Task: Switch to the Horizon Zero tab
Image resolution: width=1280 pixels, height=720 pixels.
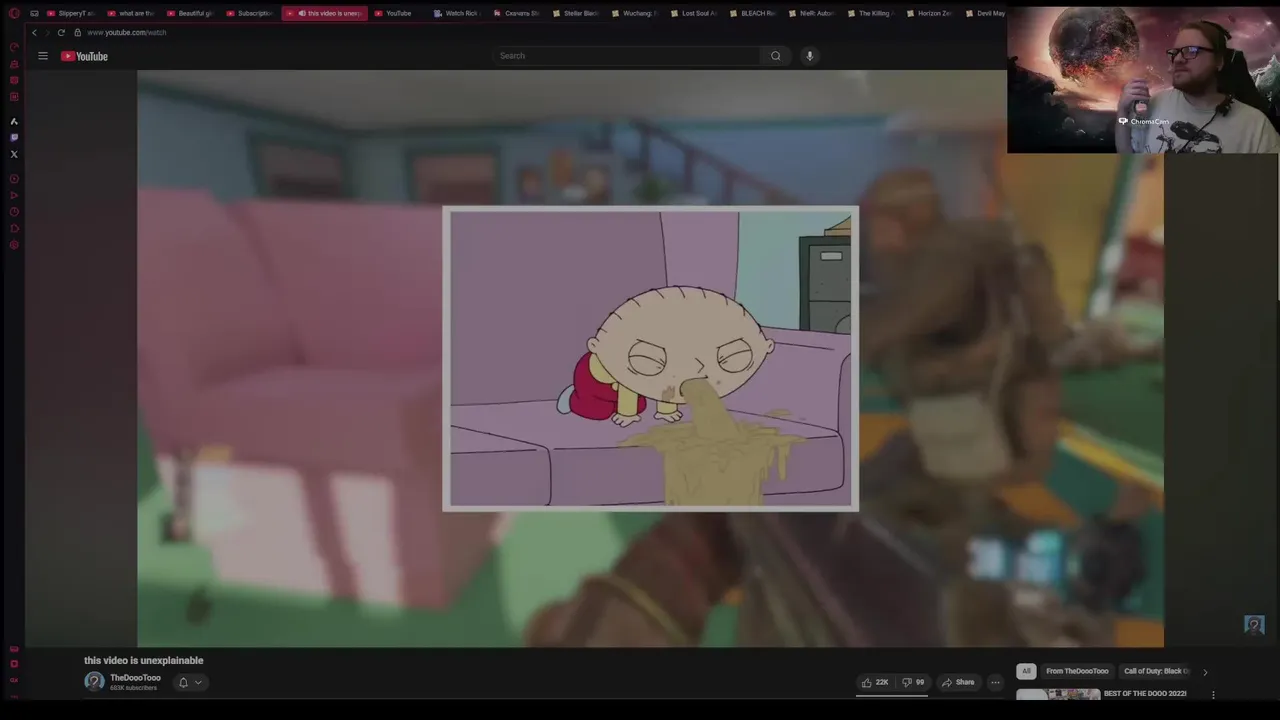Action: 929,13
